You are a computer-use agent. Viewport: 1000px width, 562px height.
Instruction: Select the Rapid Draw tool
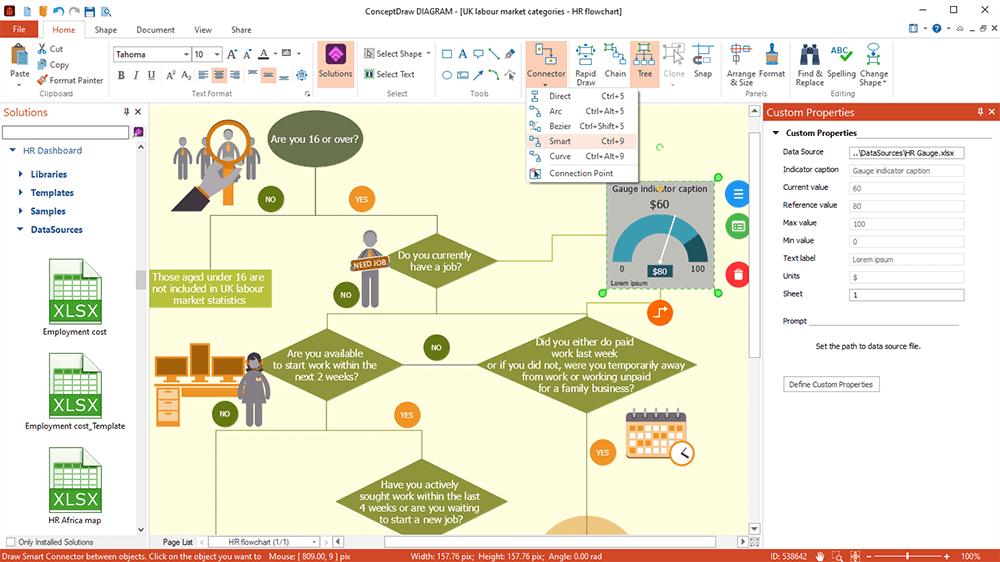(x=585, y=62)
